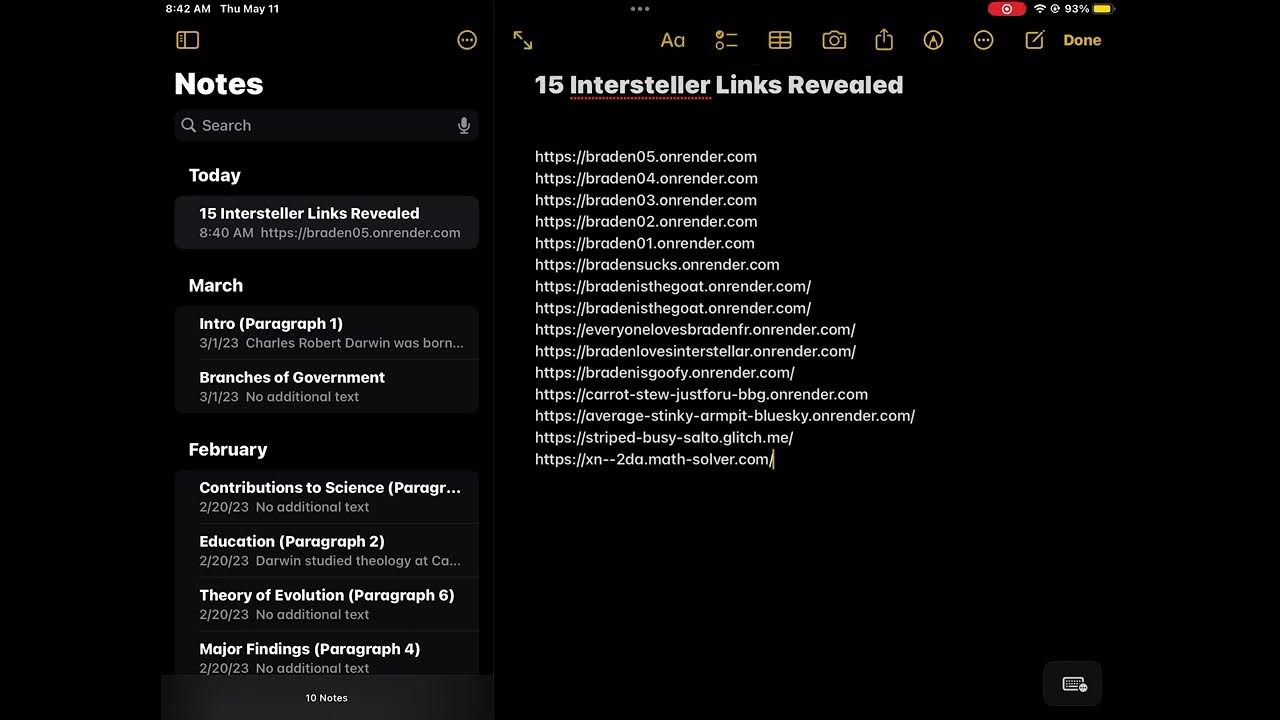Click the note title heading
The height and width of the screenshot is (720, 1280).
tap(719, 85)
